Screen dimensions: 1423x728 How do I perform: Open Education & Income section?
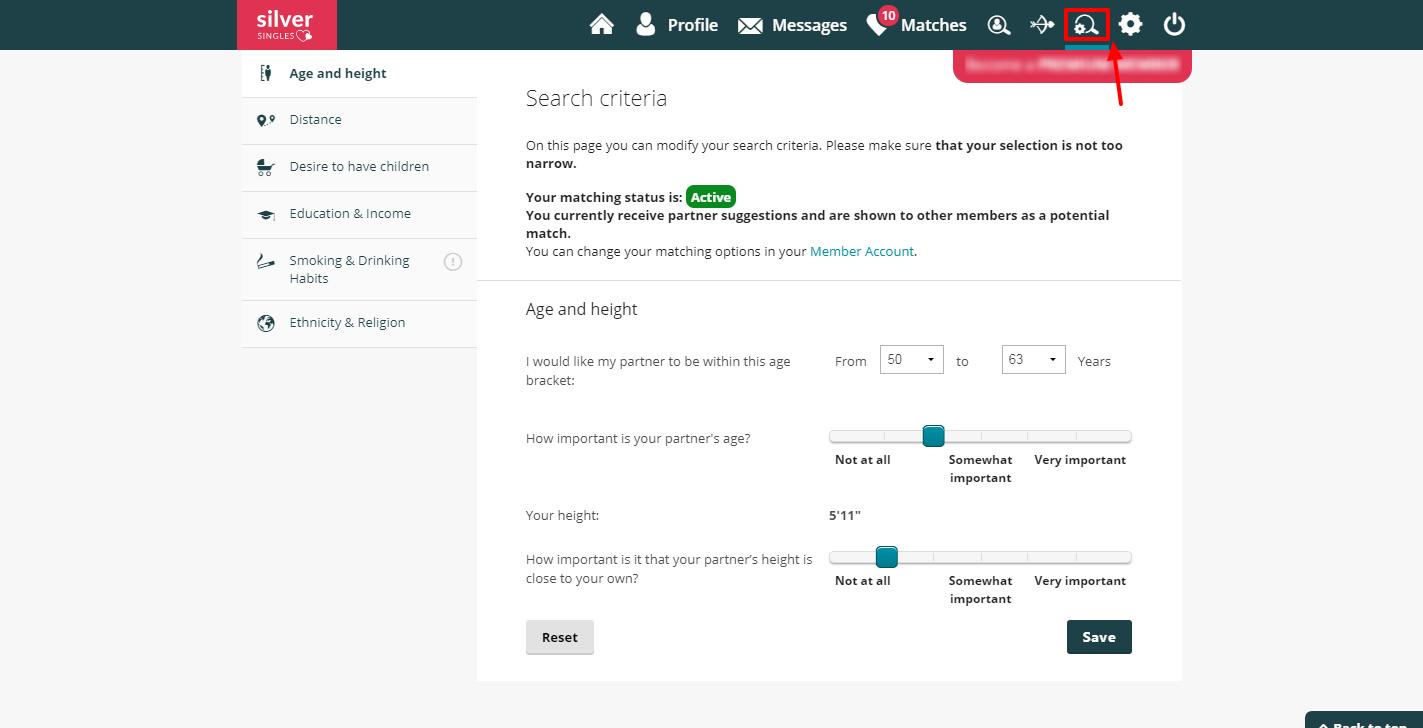coord(359,214)
